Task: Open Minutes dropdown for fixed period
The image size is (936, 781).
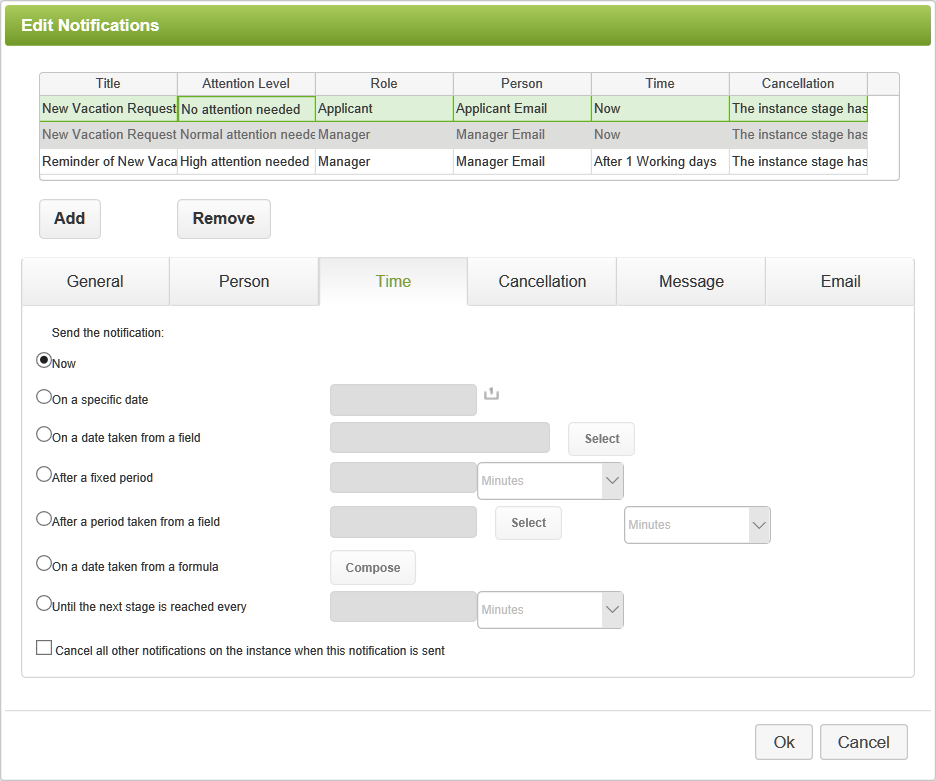Action: coord(550,481)
